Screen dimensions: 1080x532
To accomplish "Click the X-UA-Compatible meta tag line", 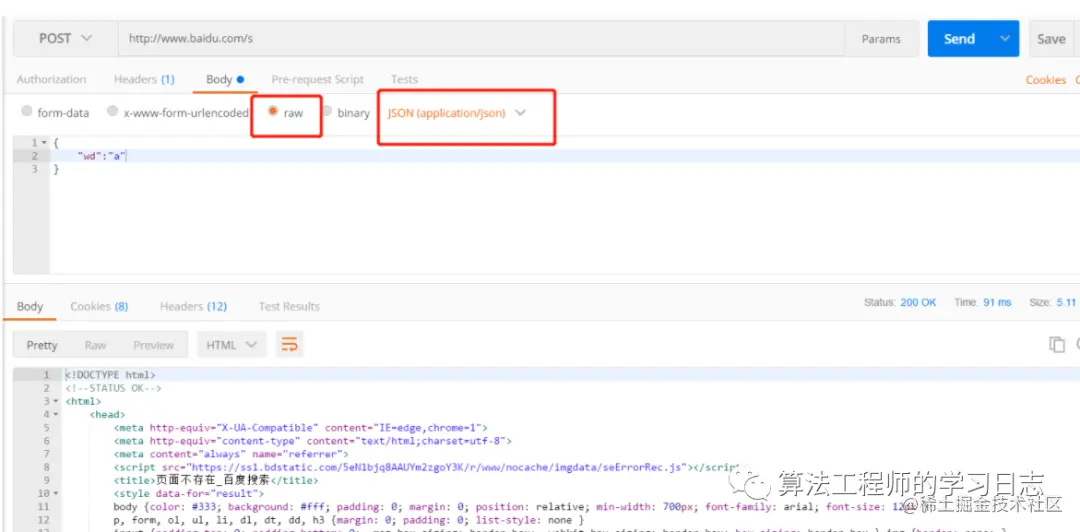I will pos(301,428).
